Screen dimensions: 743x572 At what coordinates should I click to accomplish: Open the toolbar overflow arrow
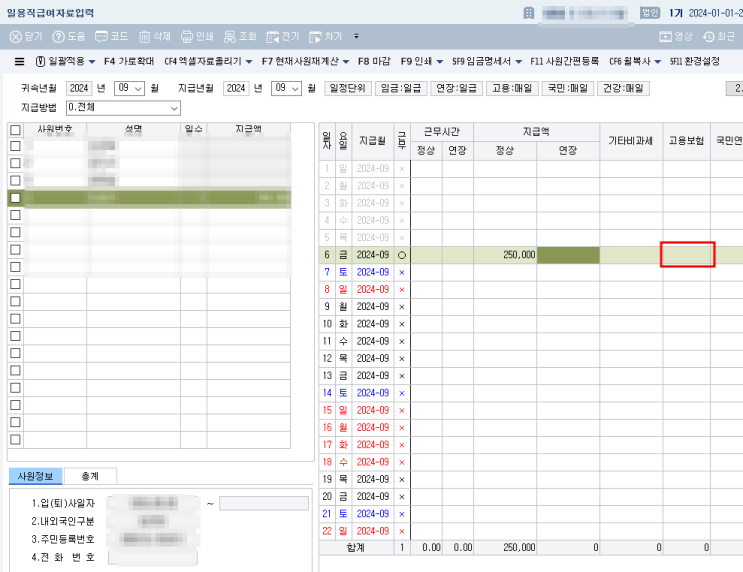(356, 36)
